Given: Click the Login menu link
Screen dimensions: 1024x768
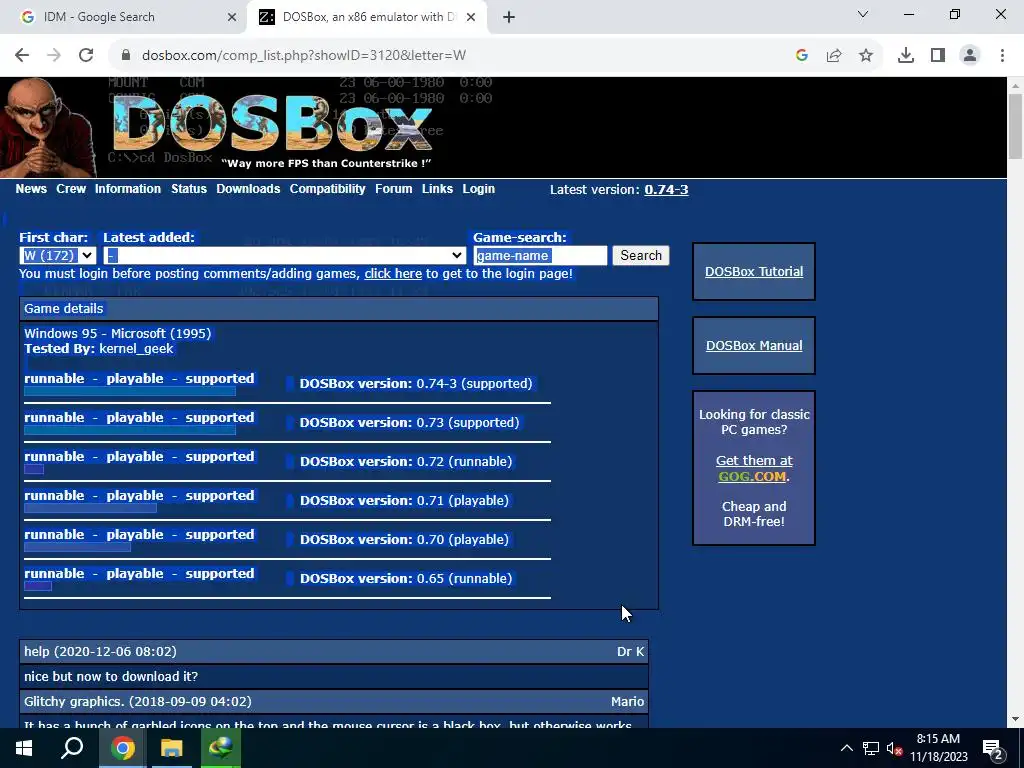Looking at the screenshot, I should point(479,189).
